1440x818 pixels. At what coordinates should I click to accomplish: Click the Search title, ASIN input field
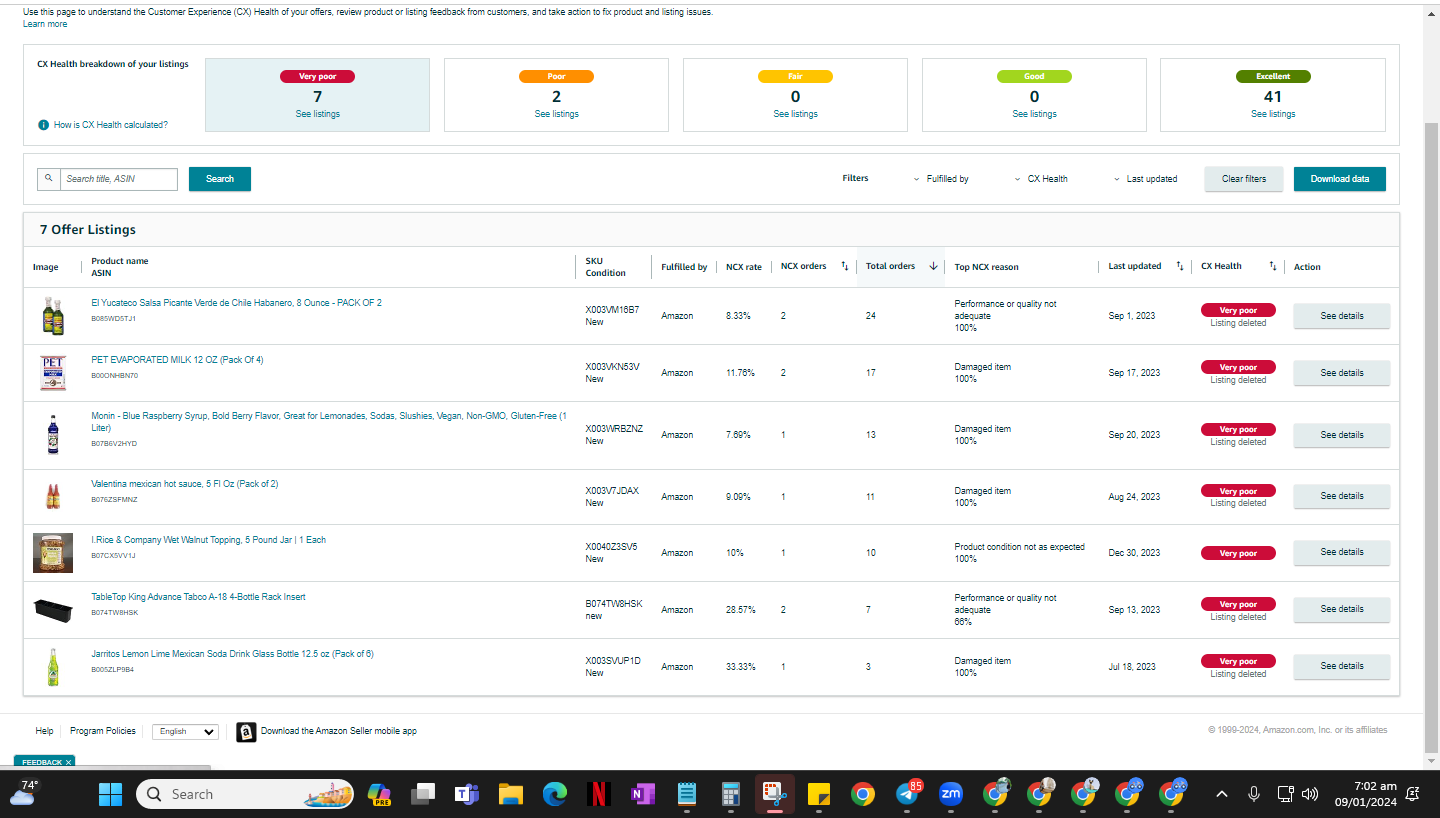119,179
